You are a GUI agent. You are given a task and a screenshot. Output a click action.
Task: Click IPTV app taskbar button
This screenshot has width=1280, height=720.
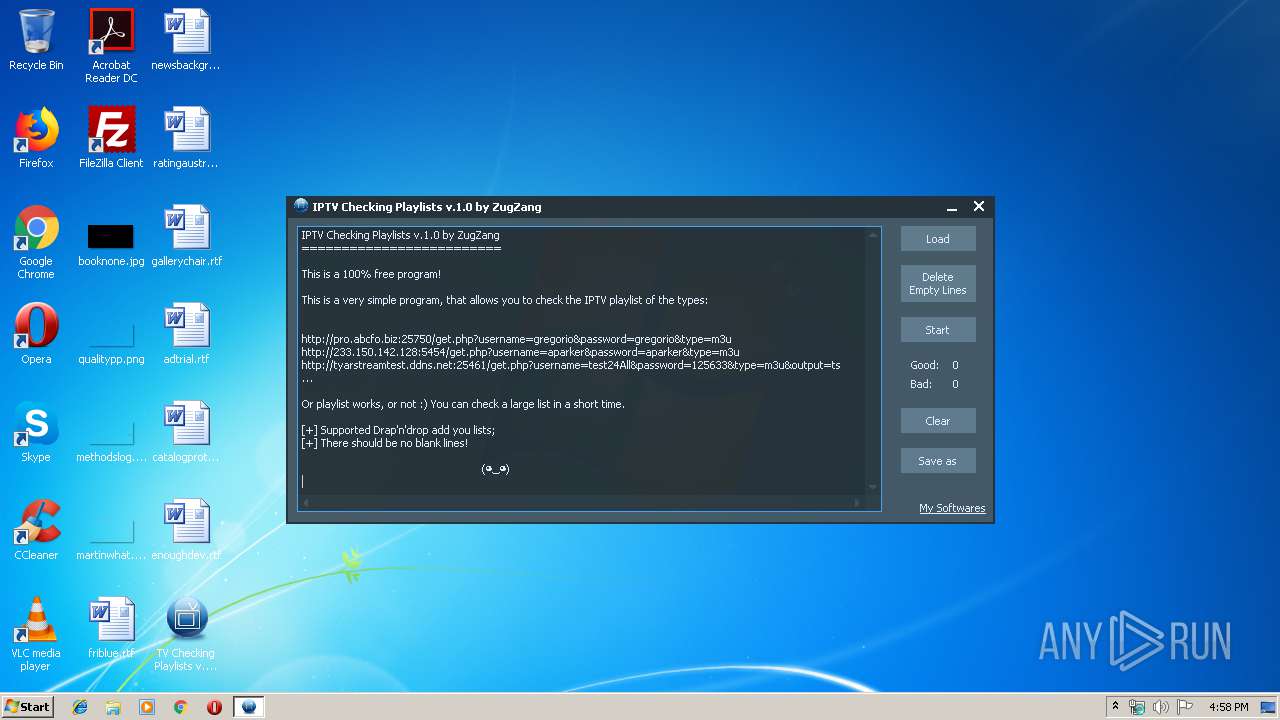tap(249, 707)
